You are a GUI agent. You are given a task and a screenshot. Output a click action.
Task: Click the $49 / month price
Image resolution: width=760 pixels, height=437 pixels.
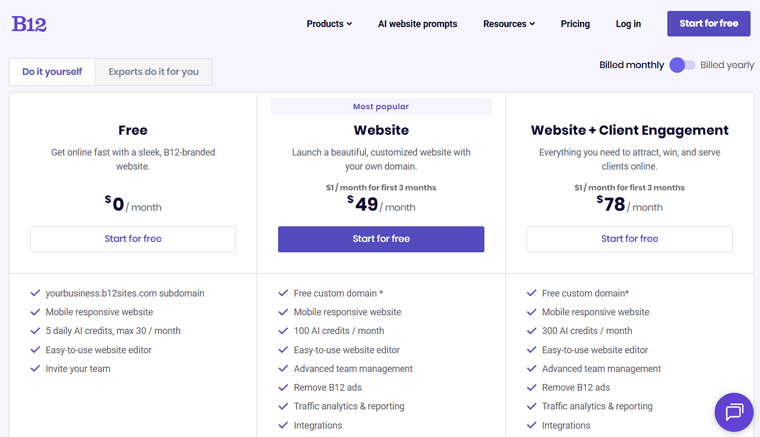pyautogui.click(x=381, y=204)
